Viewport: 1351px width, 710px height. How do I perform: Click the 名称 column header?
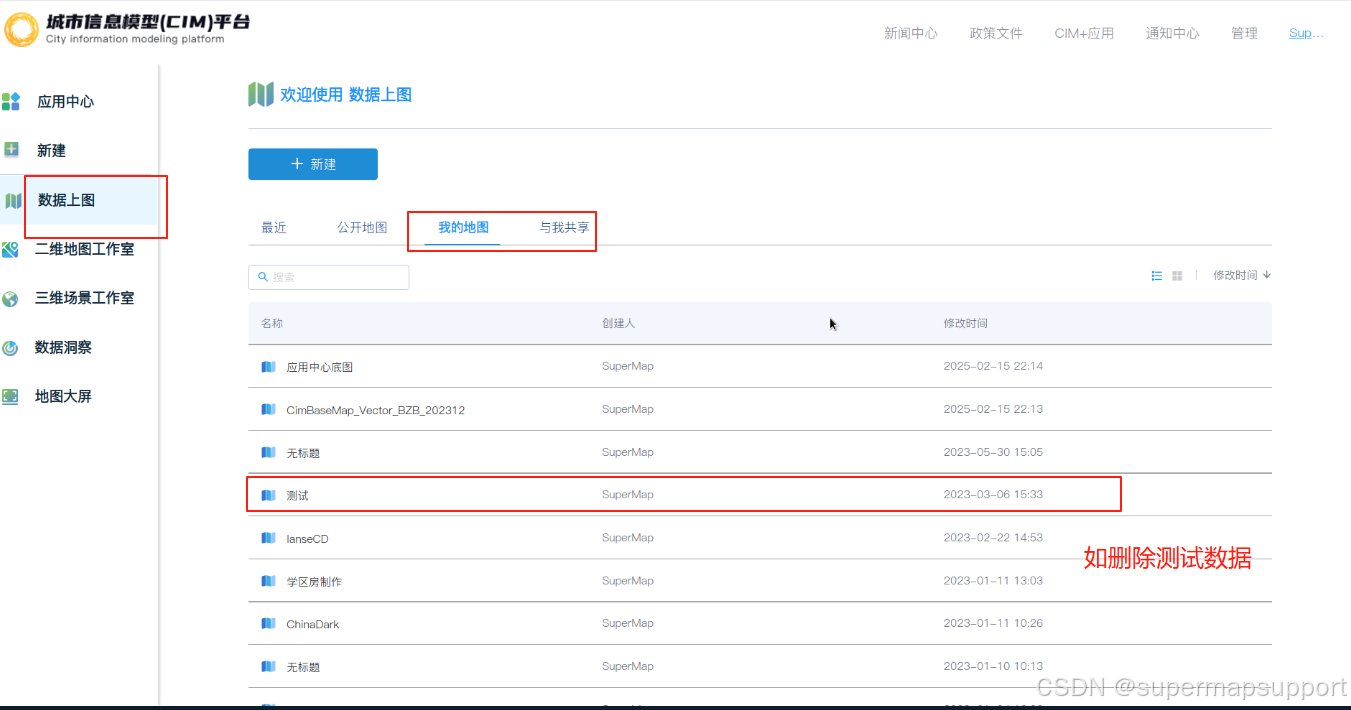pyautogui.click(x=272, y=324)
